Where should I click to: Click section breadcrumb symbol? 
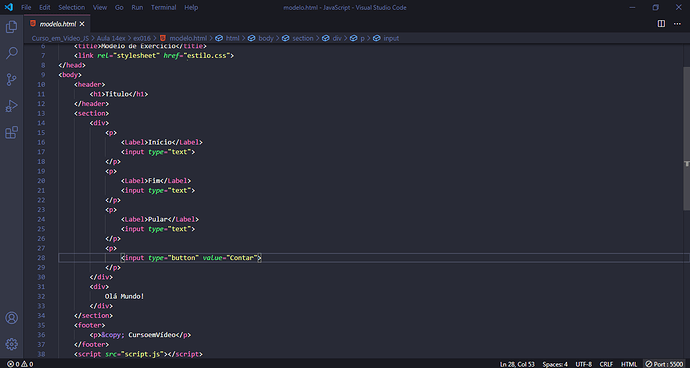303,38
